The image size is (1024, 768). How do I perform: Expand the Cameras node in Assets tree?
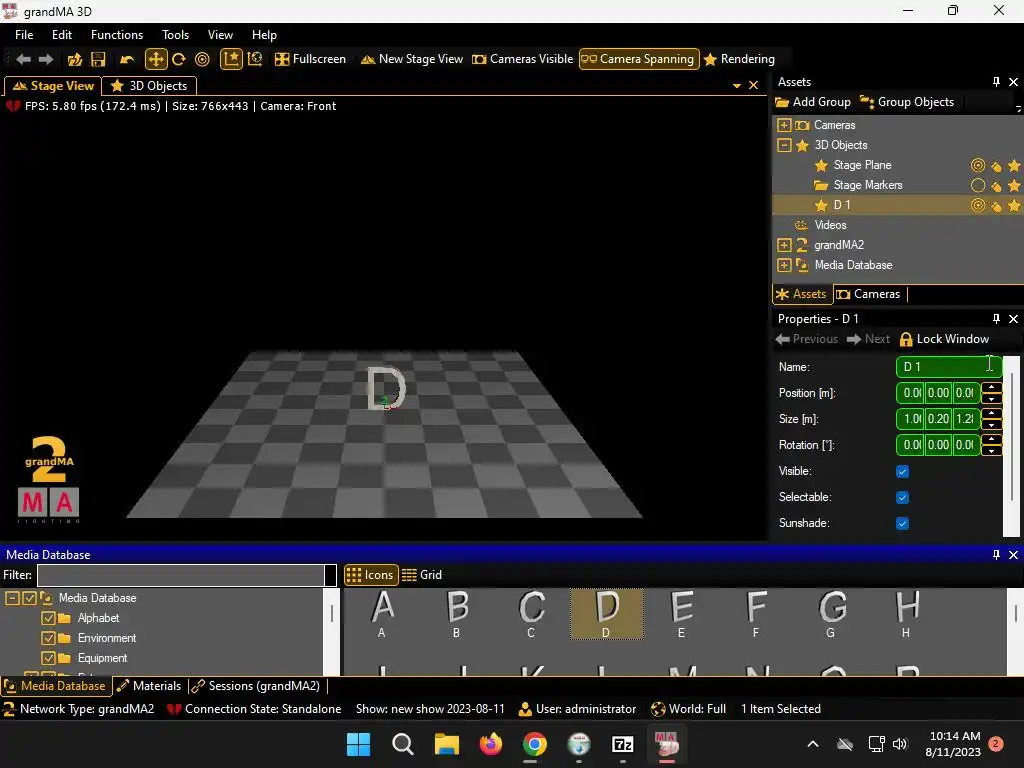point(784,125)
